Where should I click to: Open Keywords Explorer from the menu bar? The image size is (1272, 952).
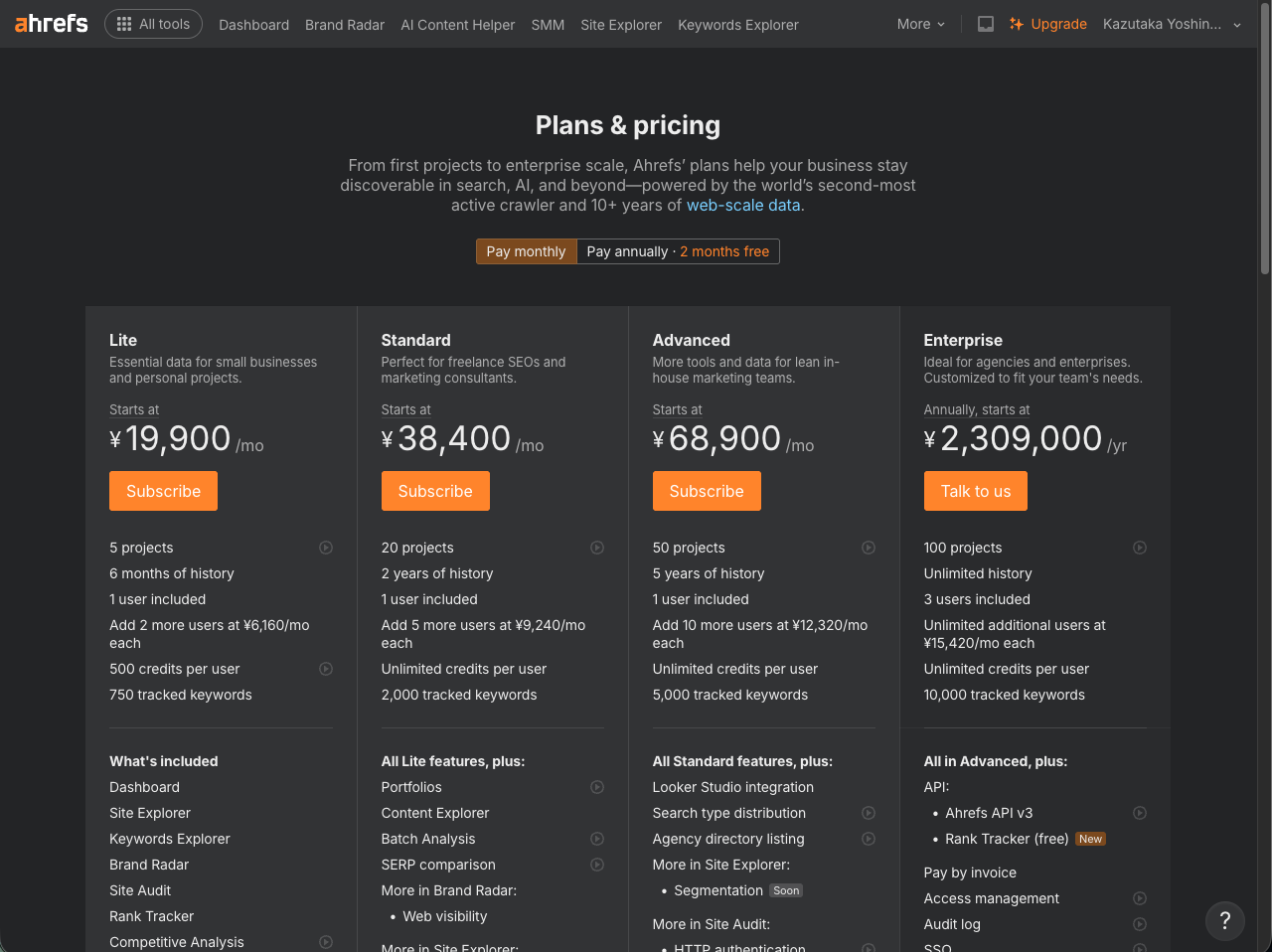pyautogui.click(x=737, y=25)
